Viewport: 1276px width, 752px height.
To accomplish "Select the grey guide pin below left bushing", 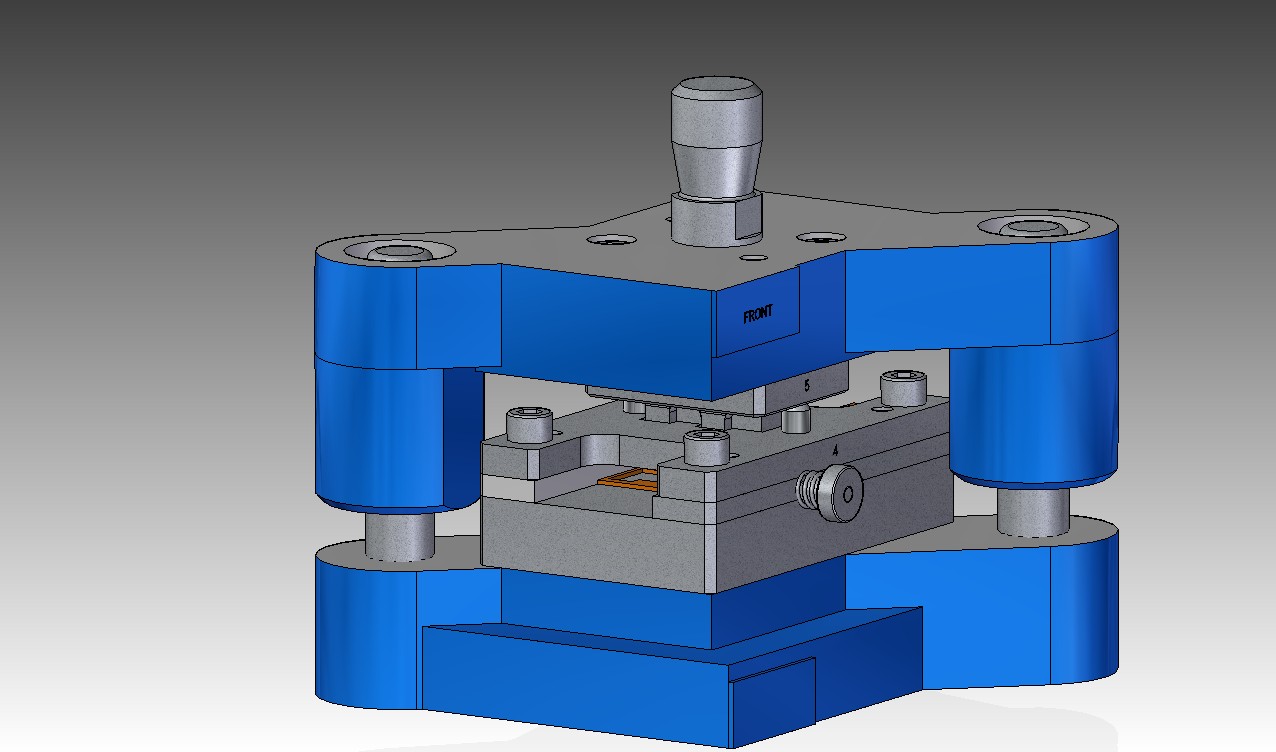I will click(400, 534).
